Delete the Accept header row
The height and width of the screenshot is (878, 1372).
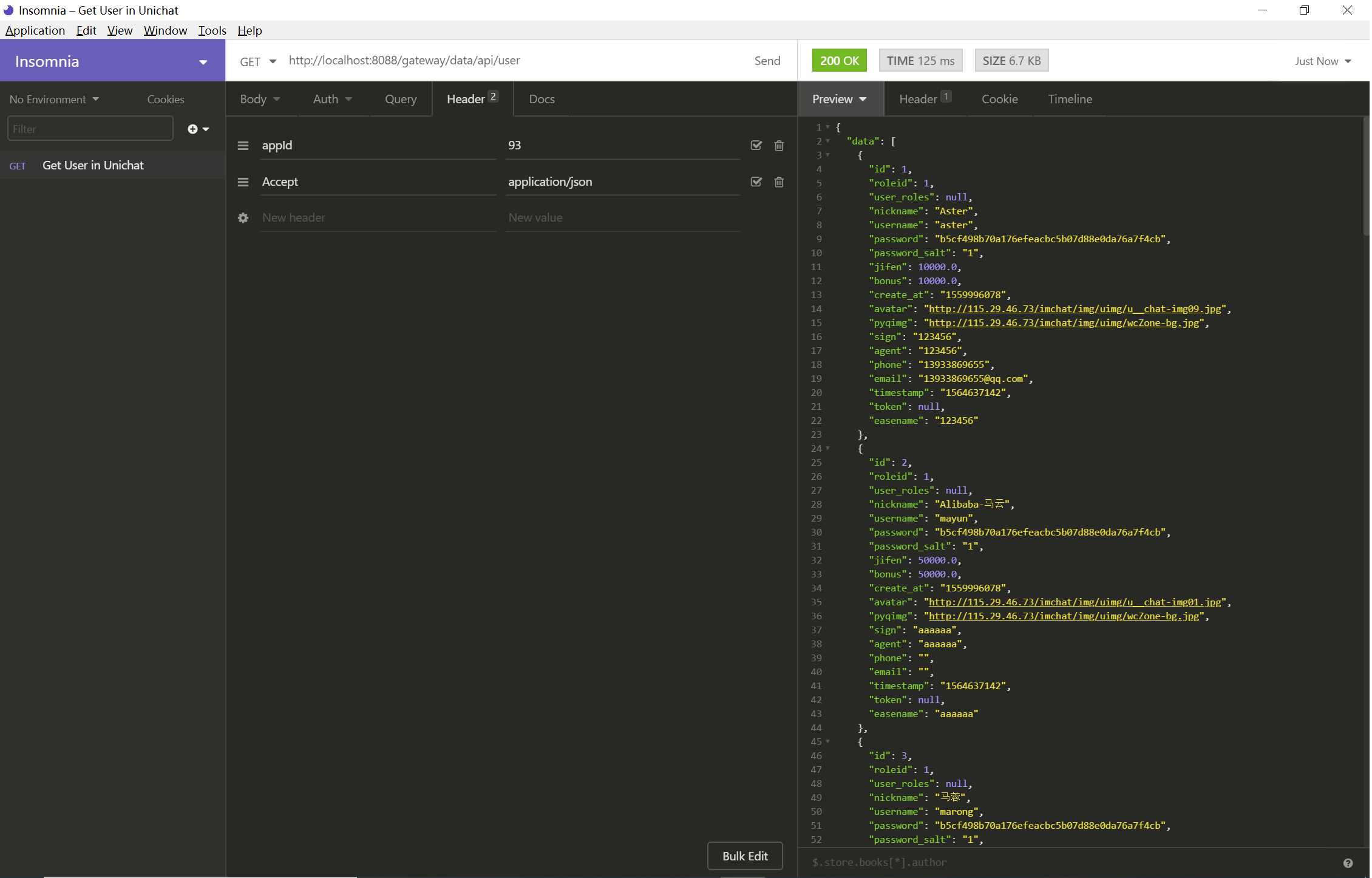pos(779,182)
